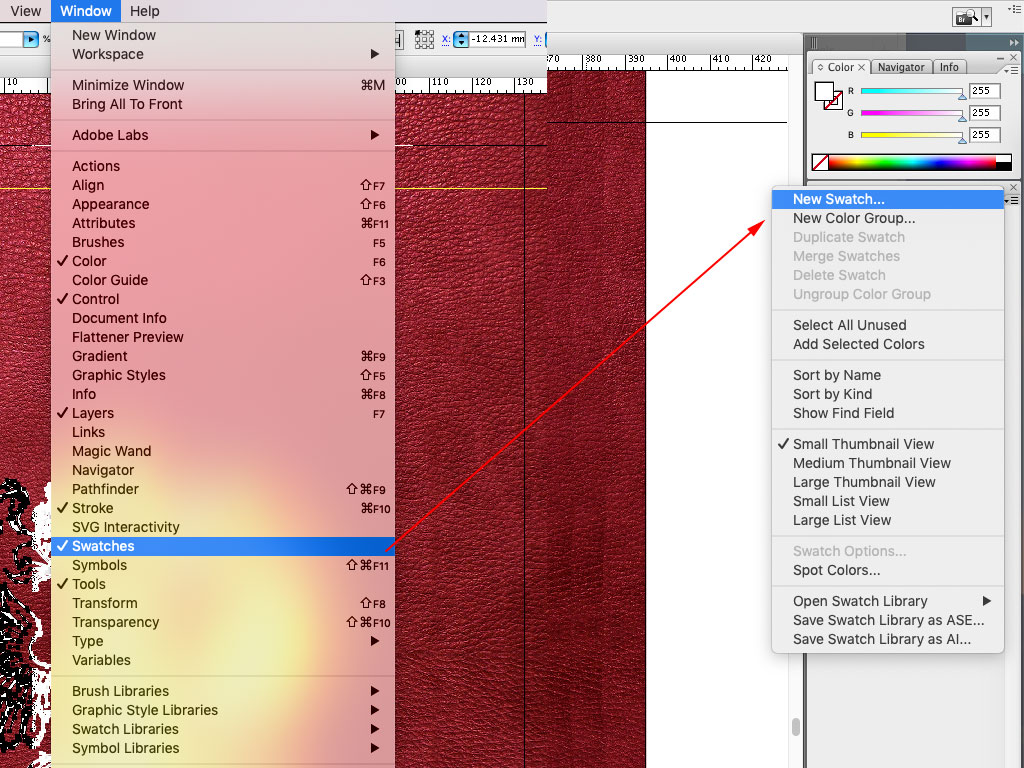Click the Window menu title
This screenshot has width=1024, height=768.
(86, 11)
